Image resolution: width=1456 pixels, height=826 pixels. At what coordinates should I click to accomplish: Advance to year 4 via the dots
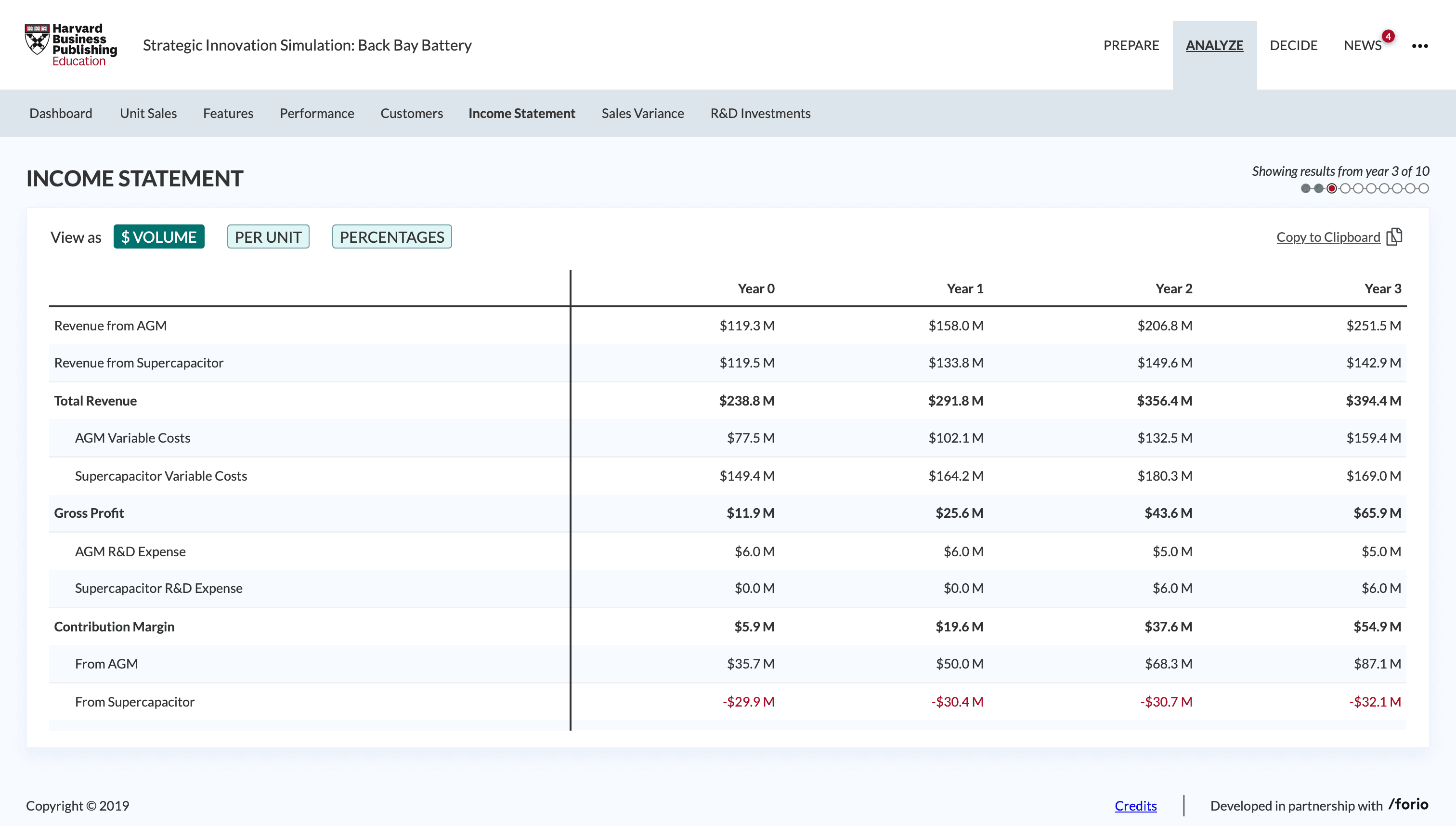tap(1346, 188)
